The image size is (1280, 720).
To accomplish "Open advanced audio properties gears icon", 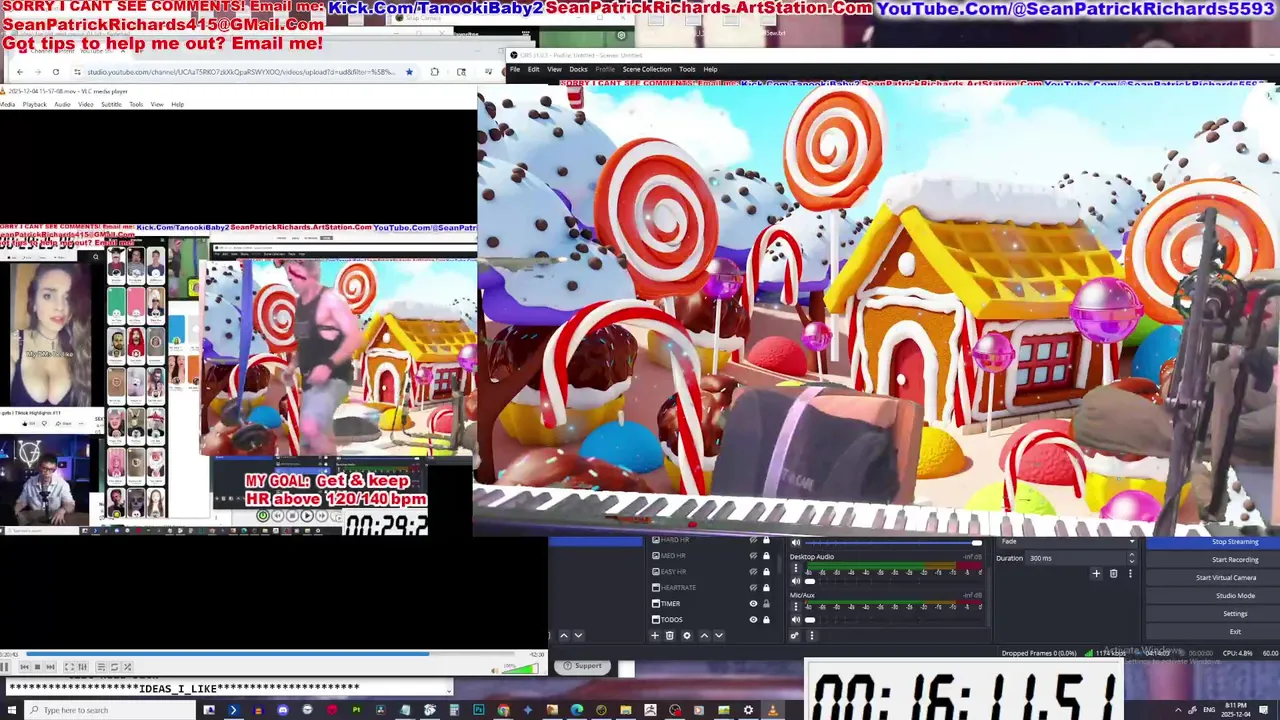I will click(795, 636).
